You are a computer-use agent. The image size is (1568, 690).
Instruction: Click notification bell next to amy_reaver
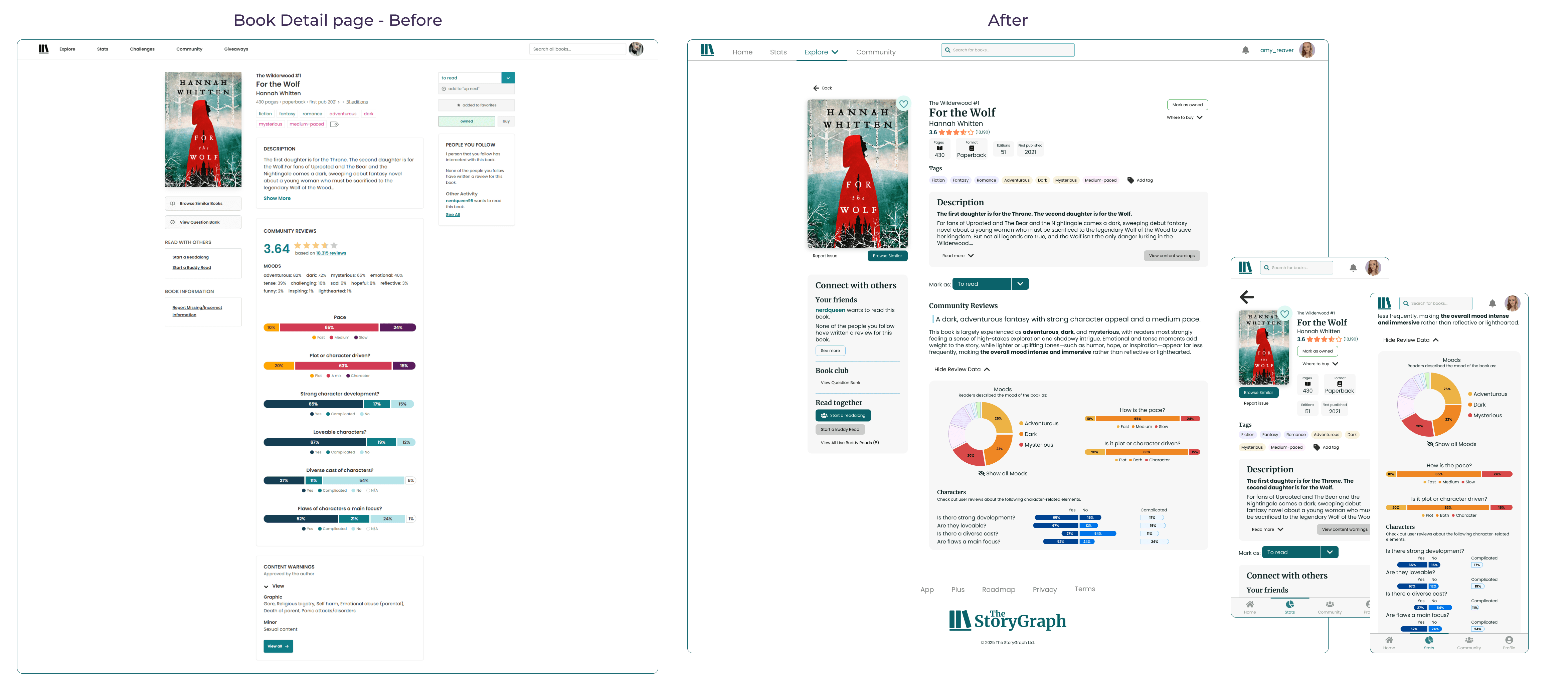[x=1245, y=50]
